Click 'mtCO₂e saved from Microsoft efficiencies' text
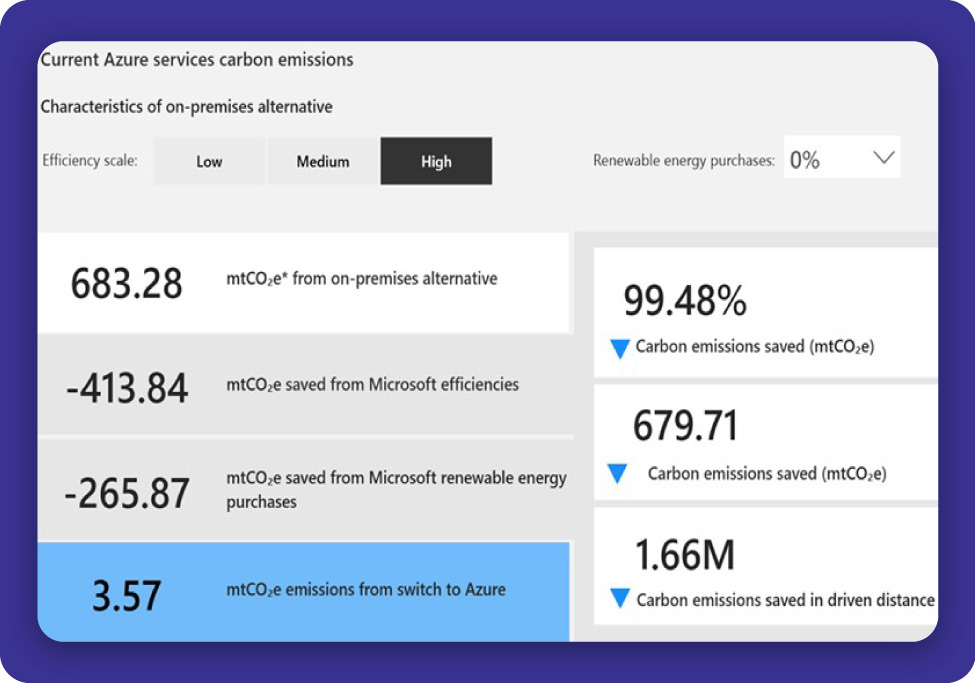 (372, 384)
